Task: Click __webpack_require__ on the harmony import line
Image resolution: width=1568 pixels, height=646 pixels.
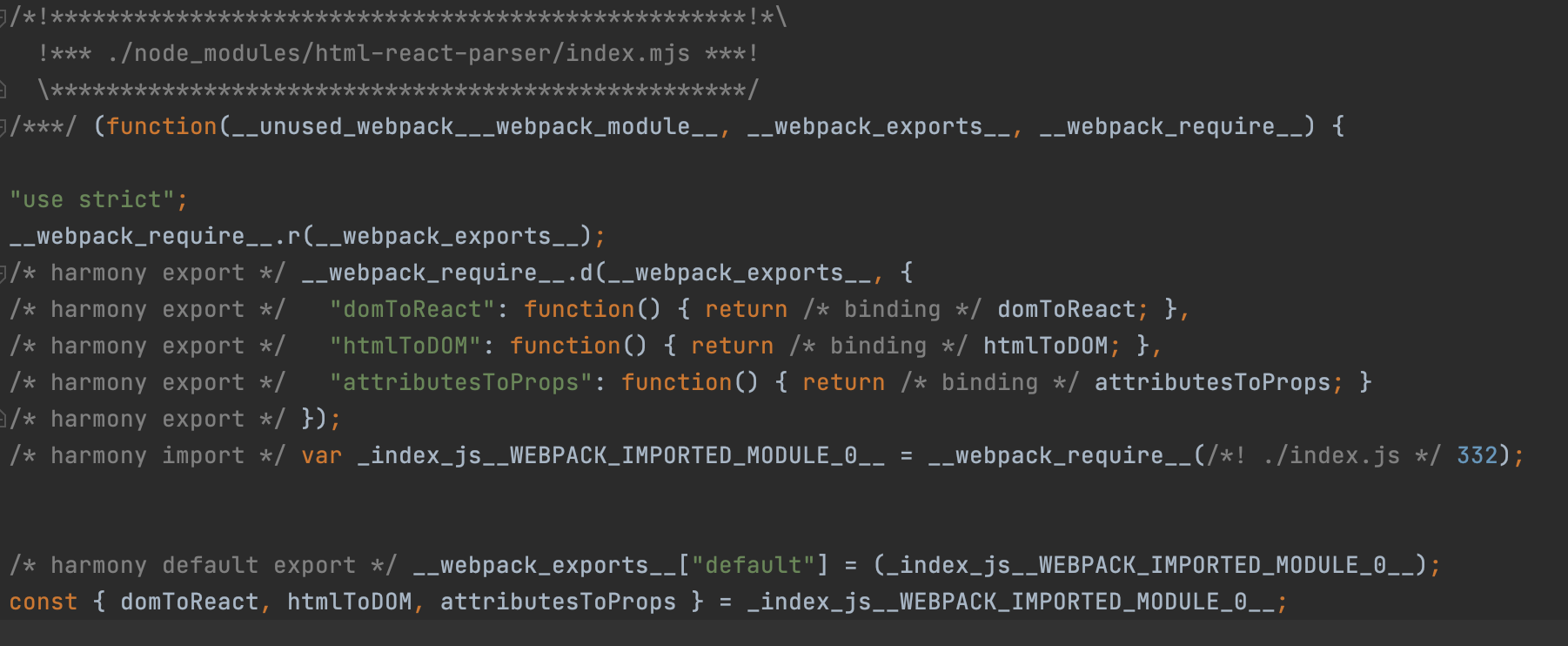Action: 1060,455
